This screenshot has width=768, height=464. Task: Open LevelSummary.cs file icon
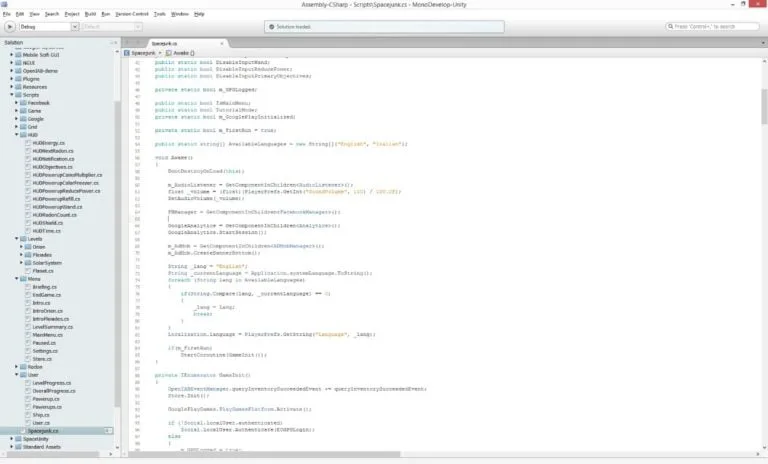[x=28, y=327]
